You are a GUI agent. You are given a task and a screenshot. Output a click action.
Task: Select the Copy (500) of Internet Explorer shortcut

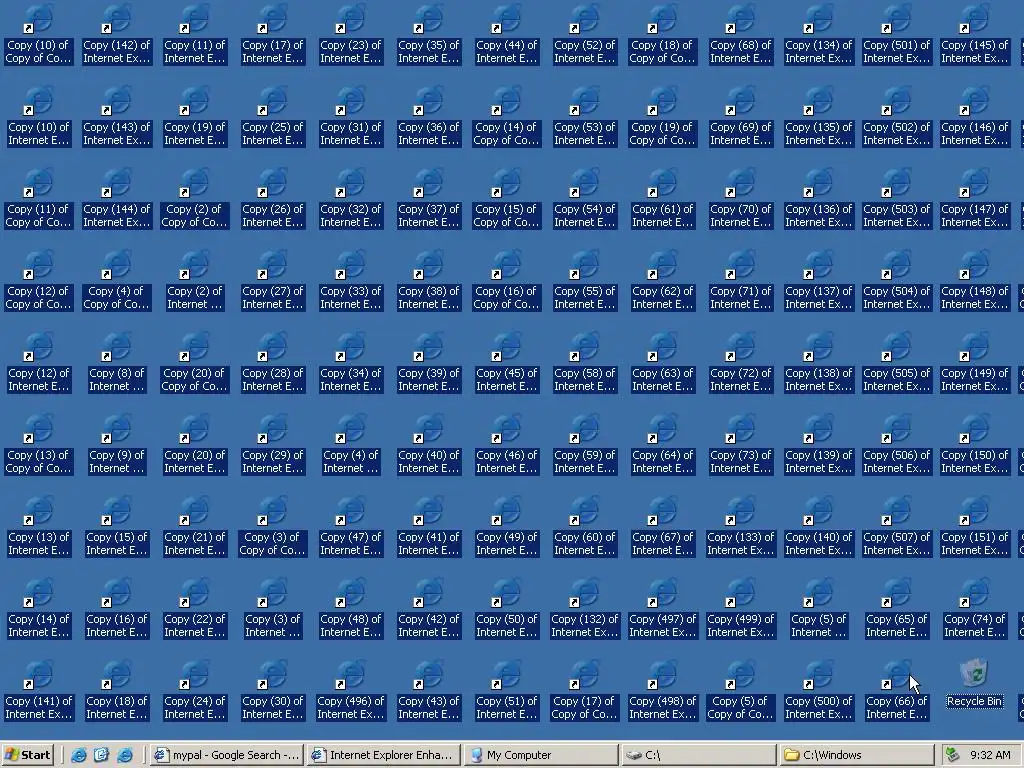click(818, 690)
